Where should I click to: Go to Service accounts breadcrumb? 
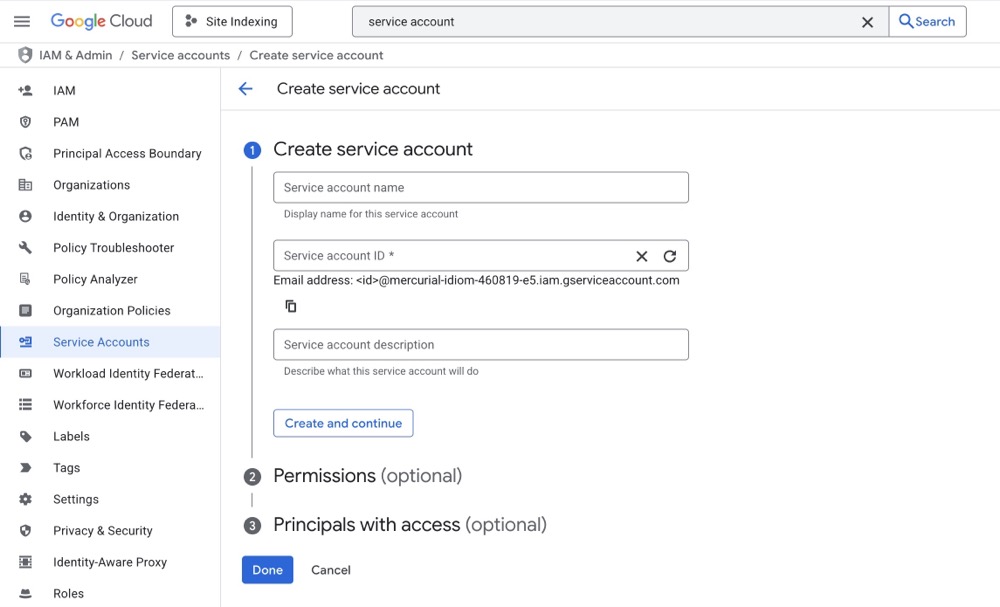coord(180,55)
